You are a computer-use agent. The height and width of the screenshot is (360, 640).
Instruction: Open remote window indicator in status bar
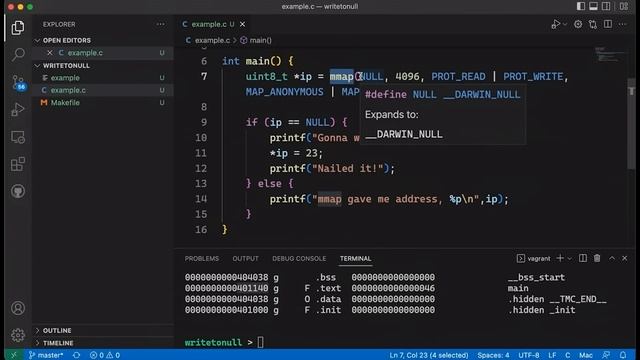(x=13, y=355)
